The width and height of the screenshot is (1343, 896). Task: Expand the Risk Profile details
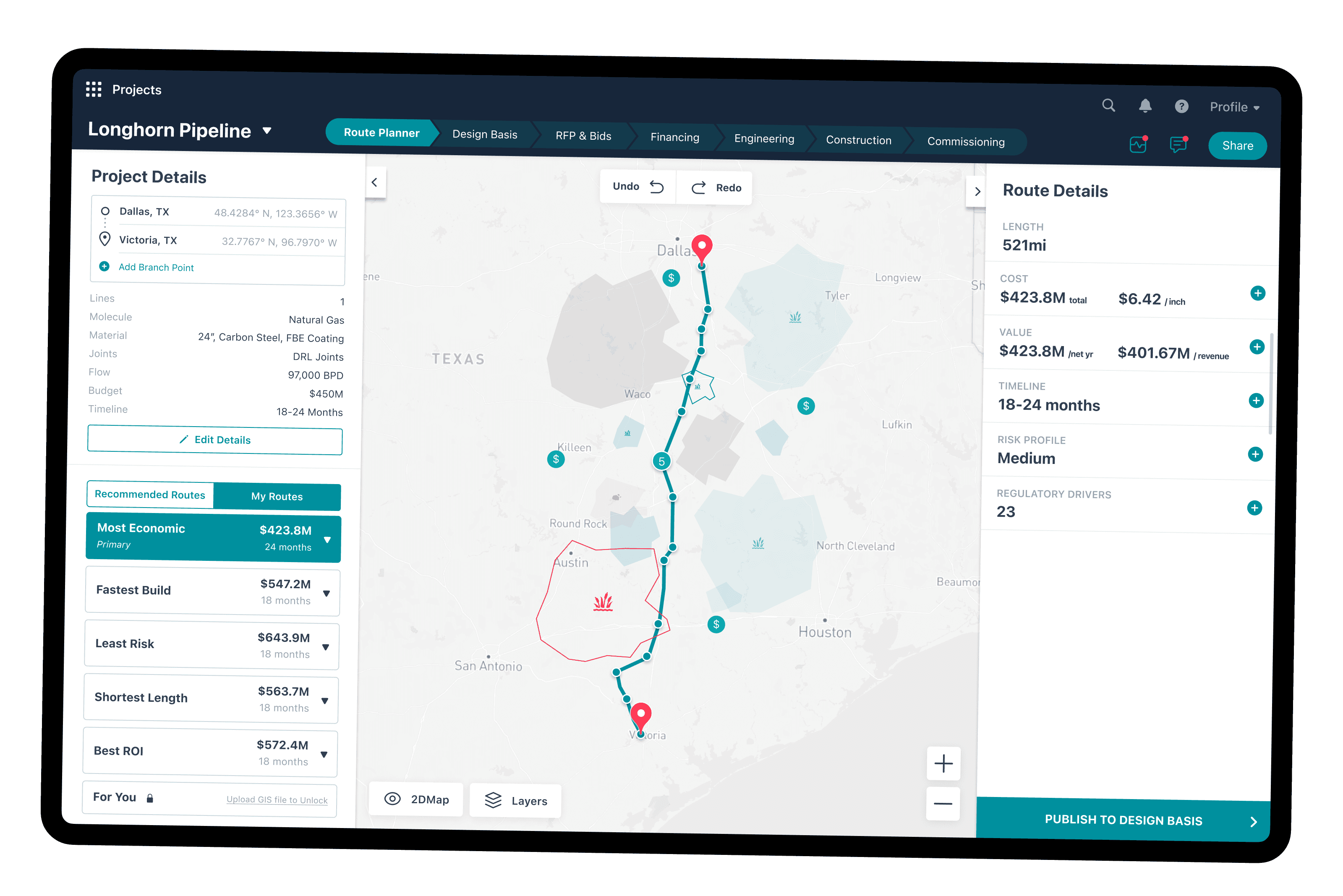pos(1255,454)
